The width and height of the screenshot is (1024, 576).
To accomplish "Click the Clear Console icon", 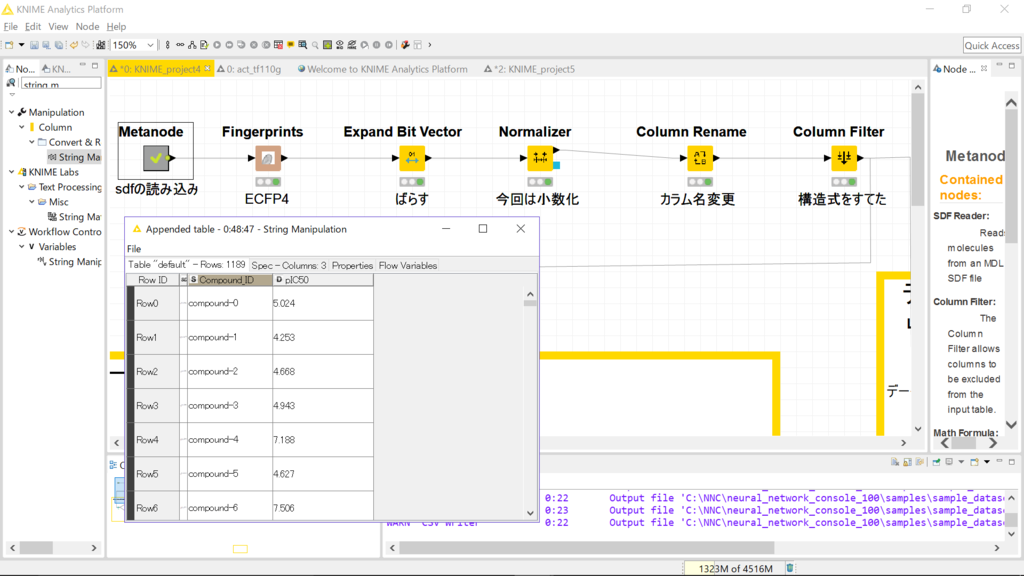I will [895, 462].
